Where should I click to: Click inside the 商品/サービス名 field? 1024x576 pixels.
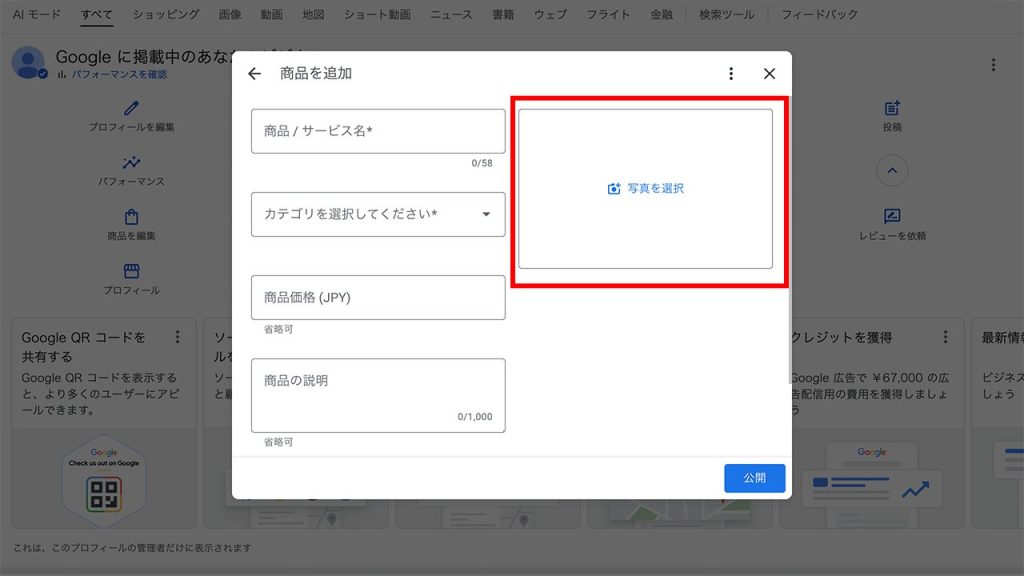377,131
